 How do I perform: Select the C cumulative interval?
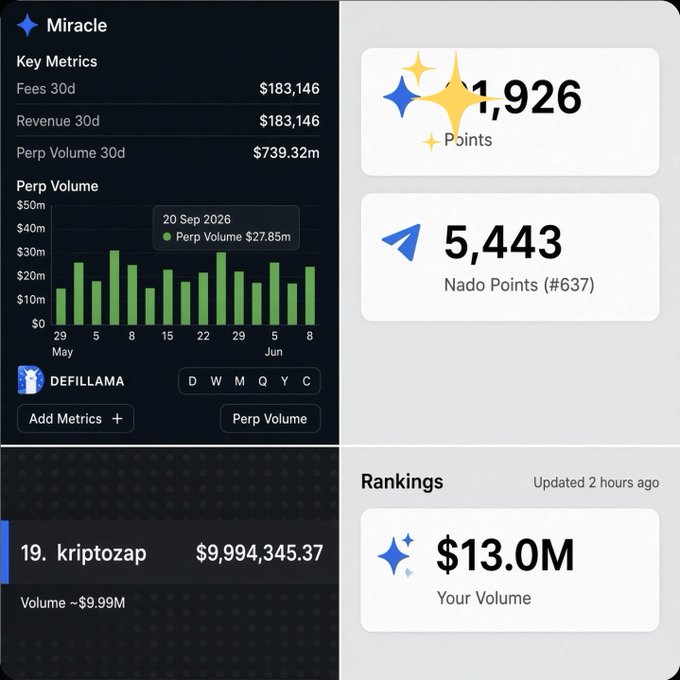[x=306, y=381]
